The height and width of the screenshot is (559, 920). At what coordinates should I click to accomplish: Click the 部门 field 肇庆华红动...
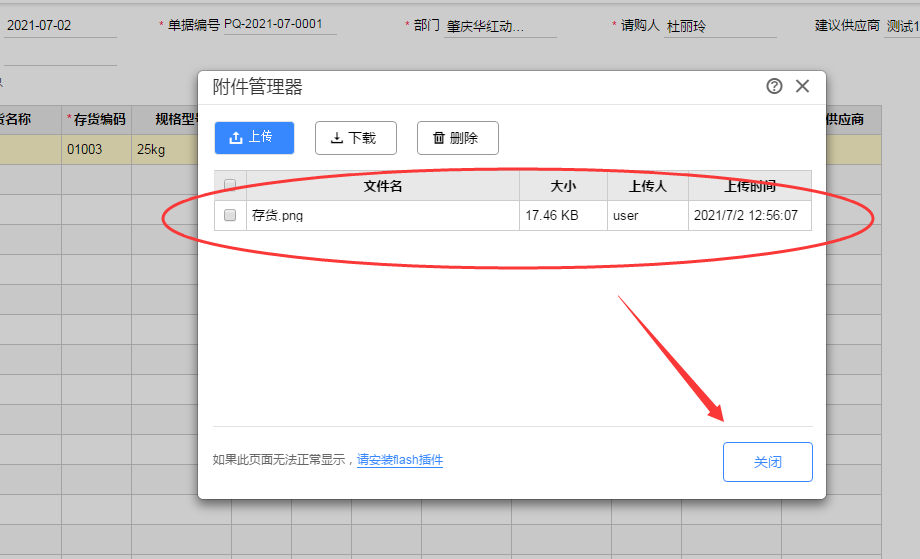pyautogui.click(x=500, y=26)
